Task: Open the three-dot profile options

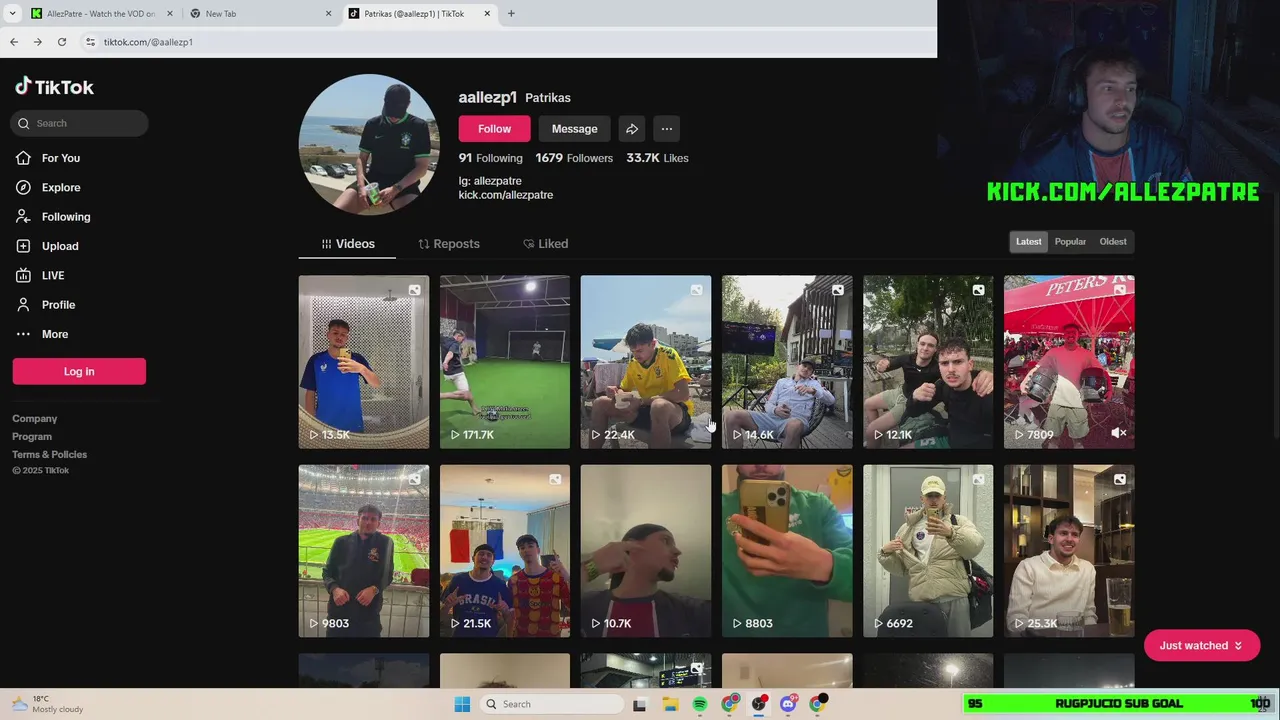Action: 667,128
